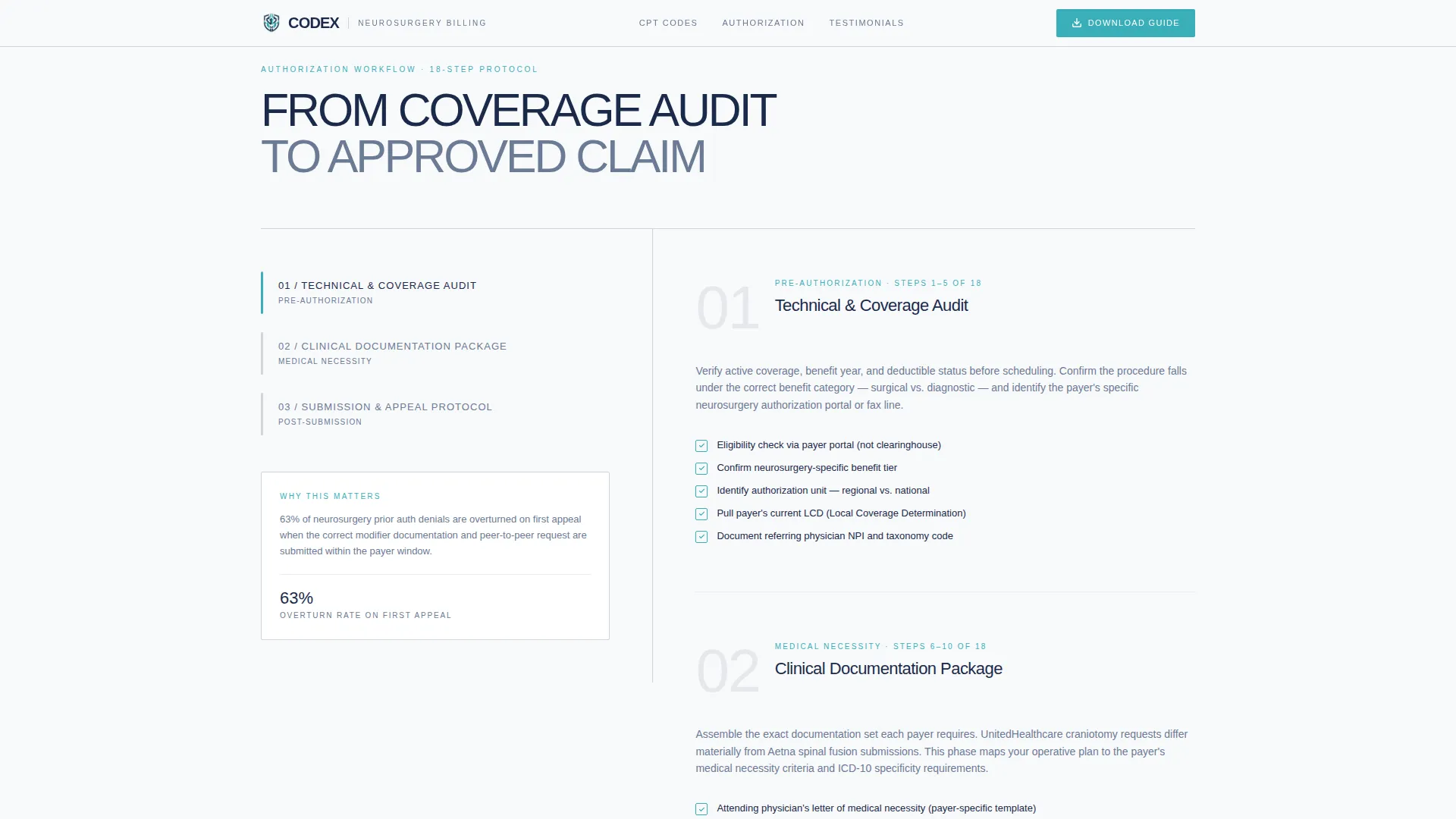
Task: Click the Clinical Documentation Package heading
Action: click(888, 669)
